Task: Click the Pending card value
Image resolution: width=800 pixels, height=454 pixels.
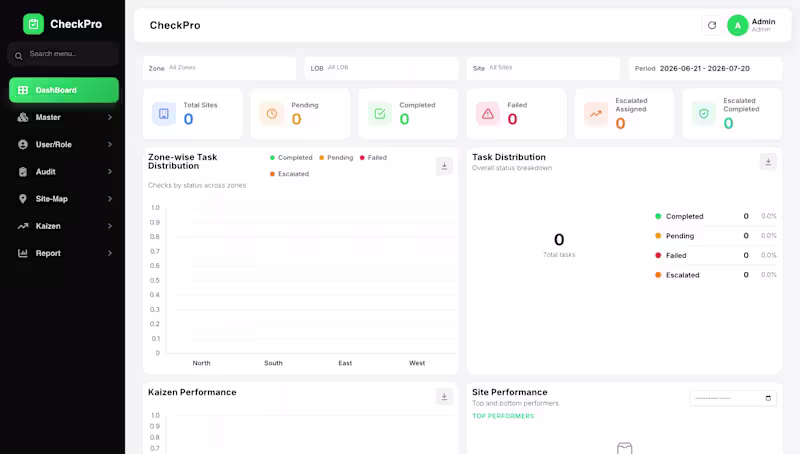Action: pyautogui.click(x=296, y=119)
